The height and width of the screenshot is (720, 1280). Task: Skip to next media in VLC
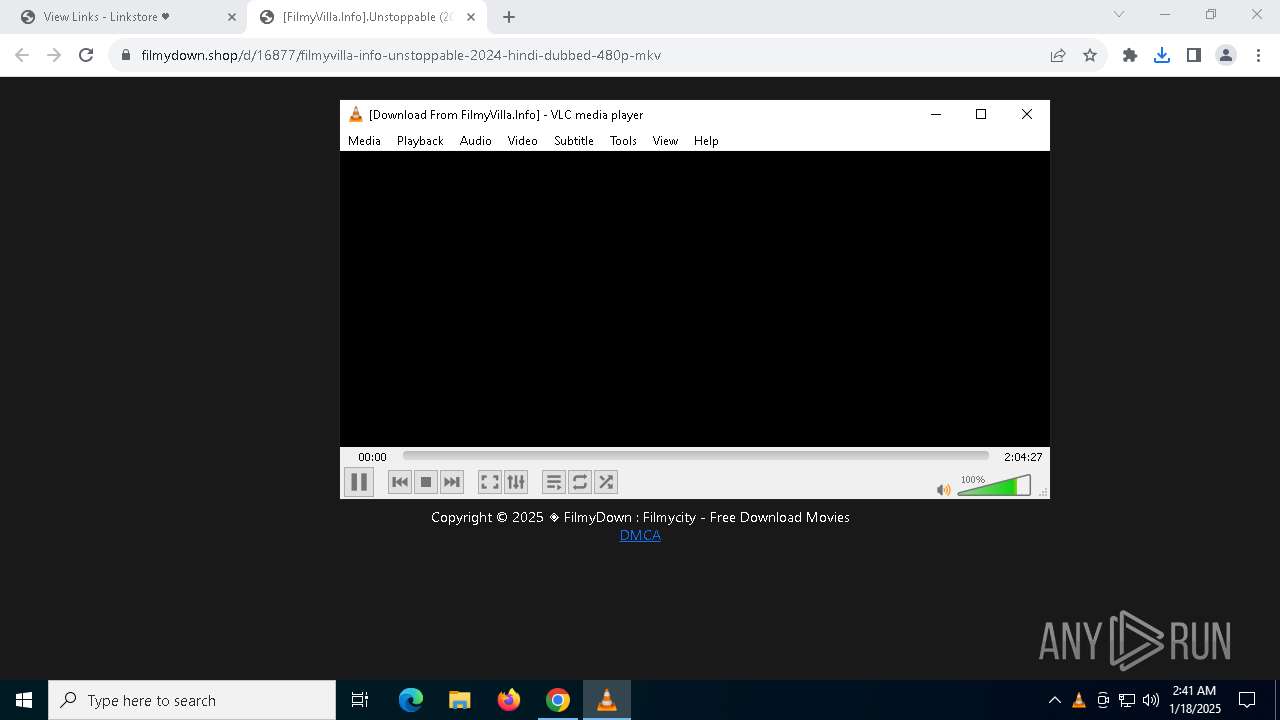click(452, 482)
